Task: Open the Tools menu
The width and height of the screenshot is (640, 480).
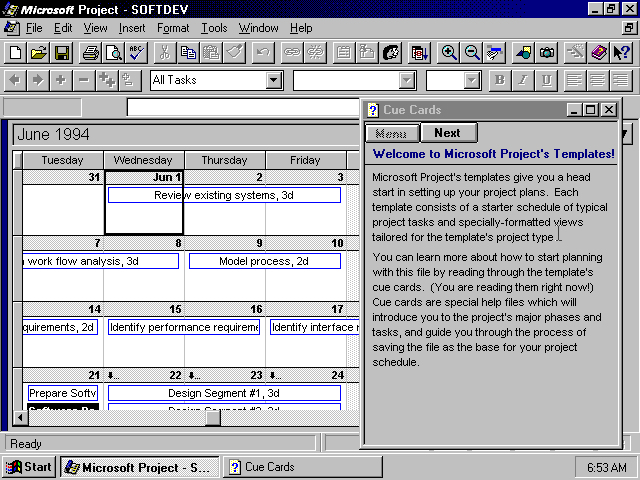Action: (213, 28)
